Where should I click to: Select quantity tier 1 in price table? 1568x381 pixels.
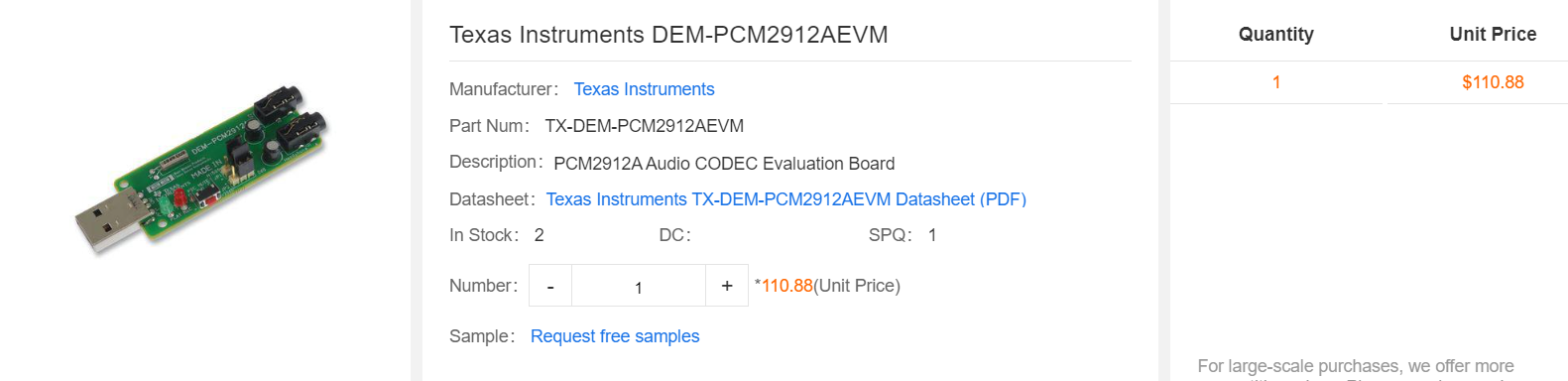1276,82
